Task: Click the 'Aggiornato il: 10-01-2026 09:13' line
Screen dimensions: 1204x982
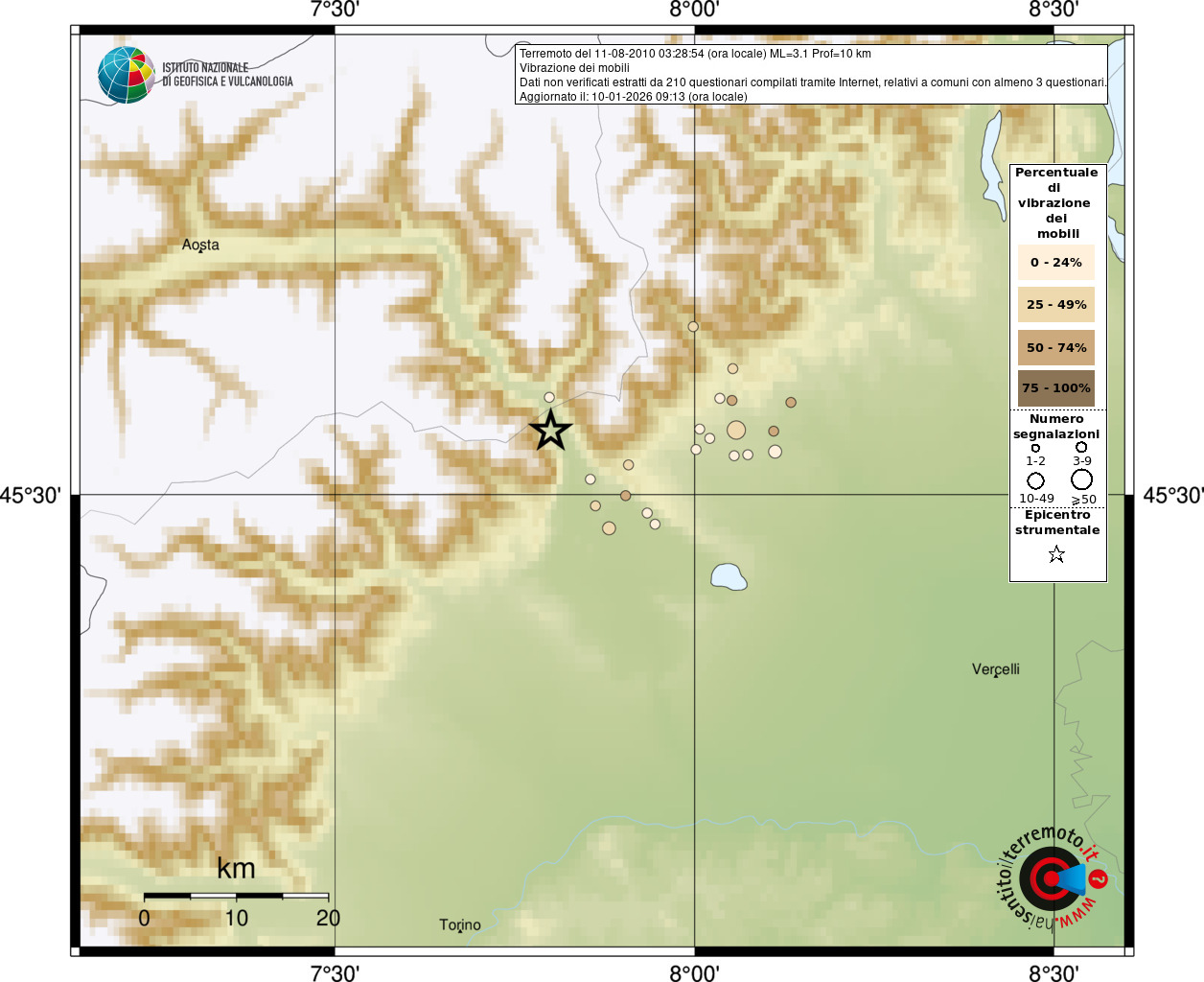Action: (633, 97)
